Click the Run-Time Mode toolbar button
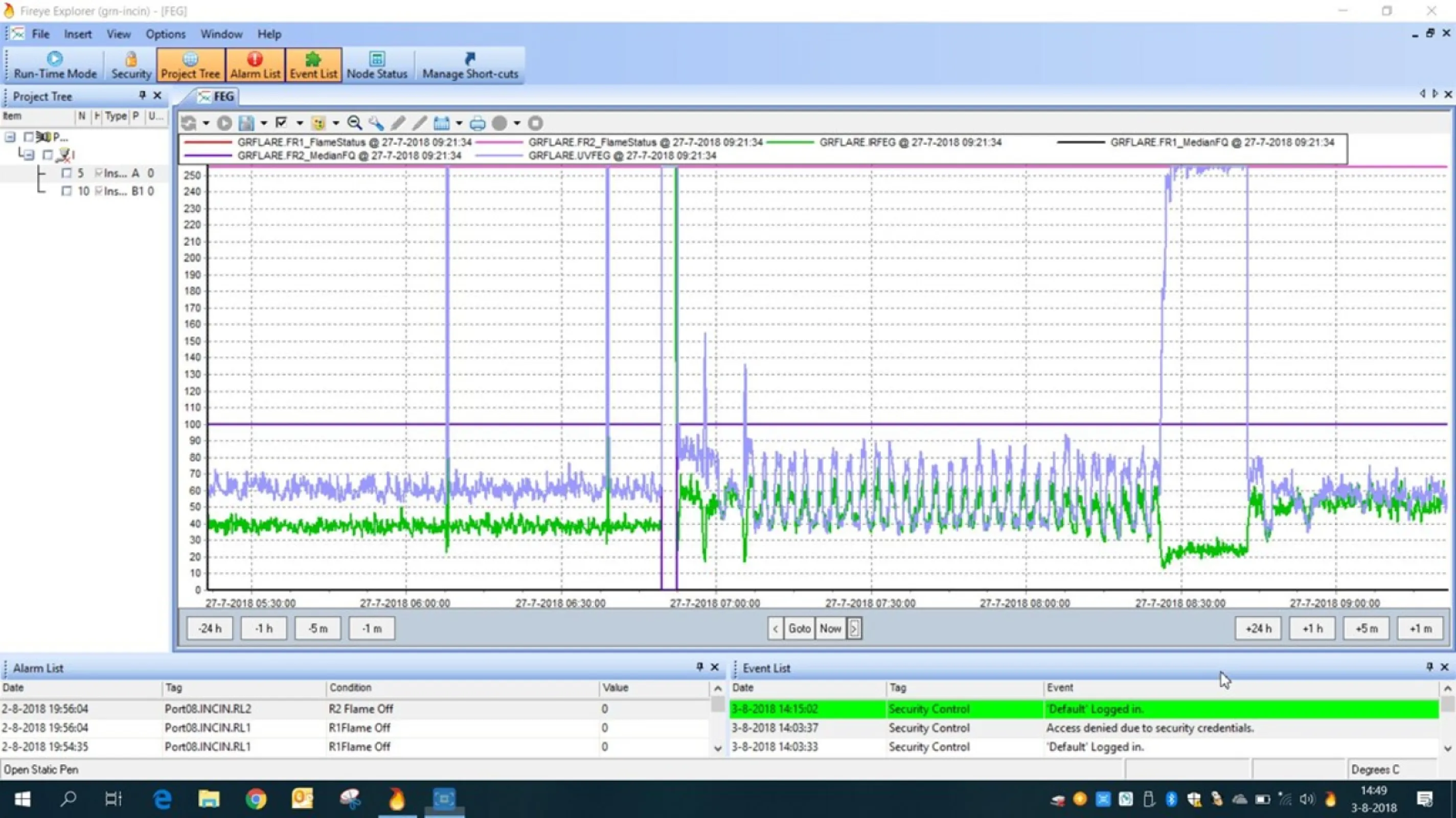Image resolution: width=1456 pixels, height=818 pixels. pos(55,65)
